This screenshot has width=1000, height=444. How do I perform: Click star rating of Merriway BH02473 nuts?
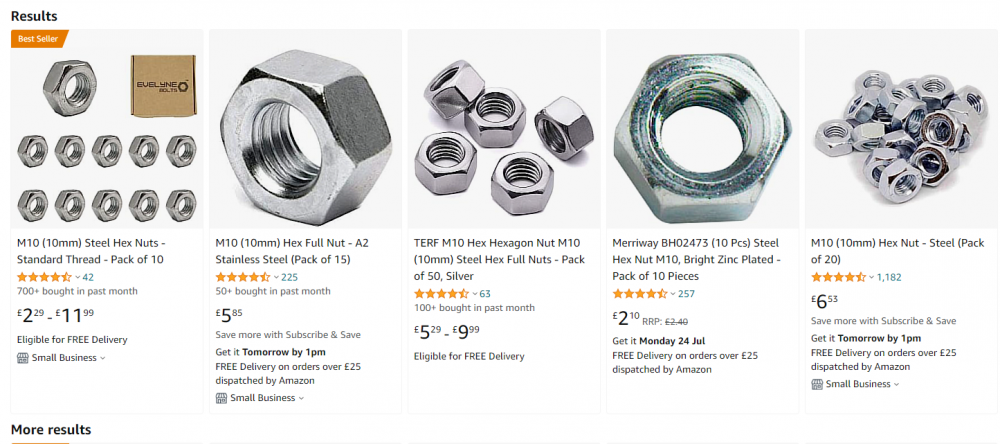(640, 293)
